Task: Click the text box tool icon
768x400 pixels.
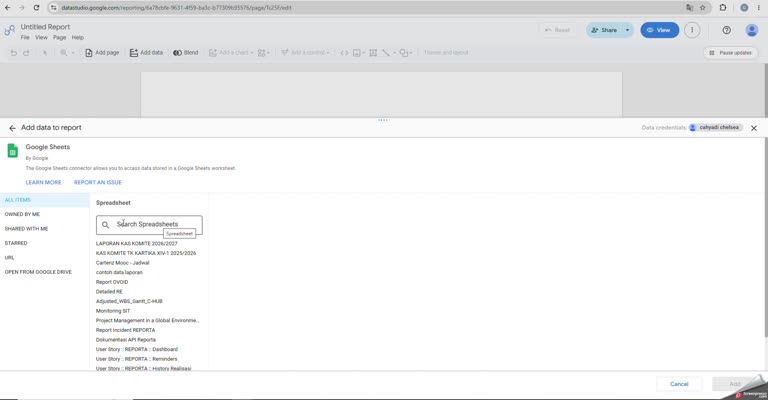Action: [x=373, y=53]
